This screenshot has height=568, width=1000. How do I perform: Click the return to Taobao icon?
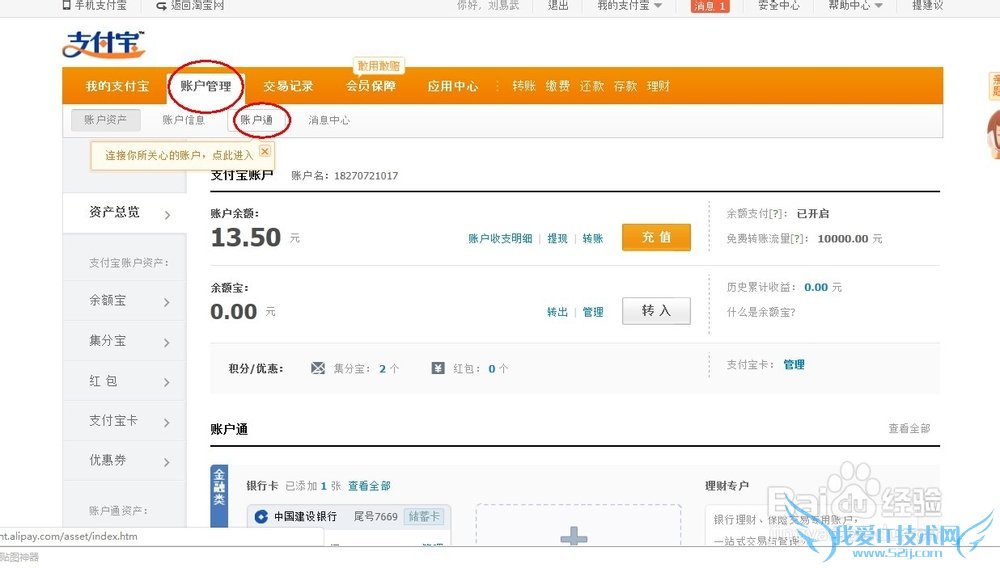[x=161, y=5]
